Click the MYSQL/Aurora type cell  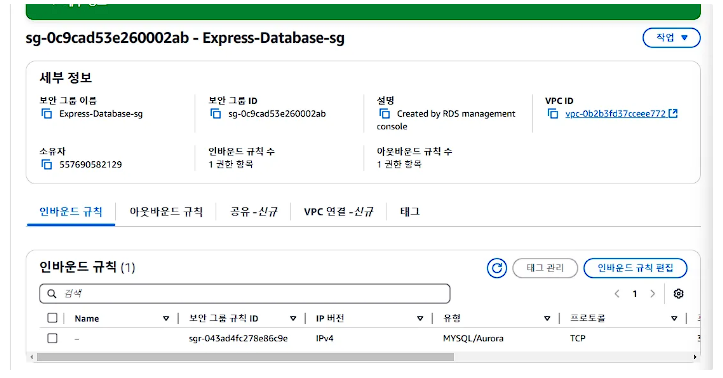[x=473, y=338]
